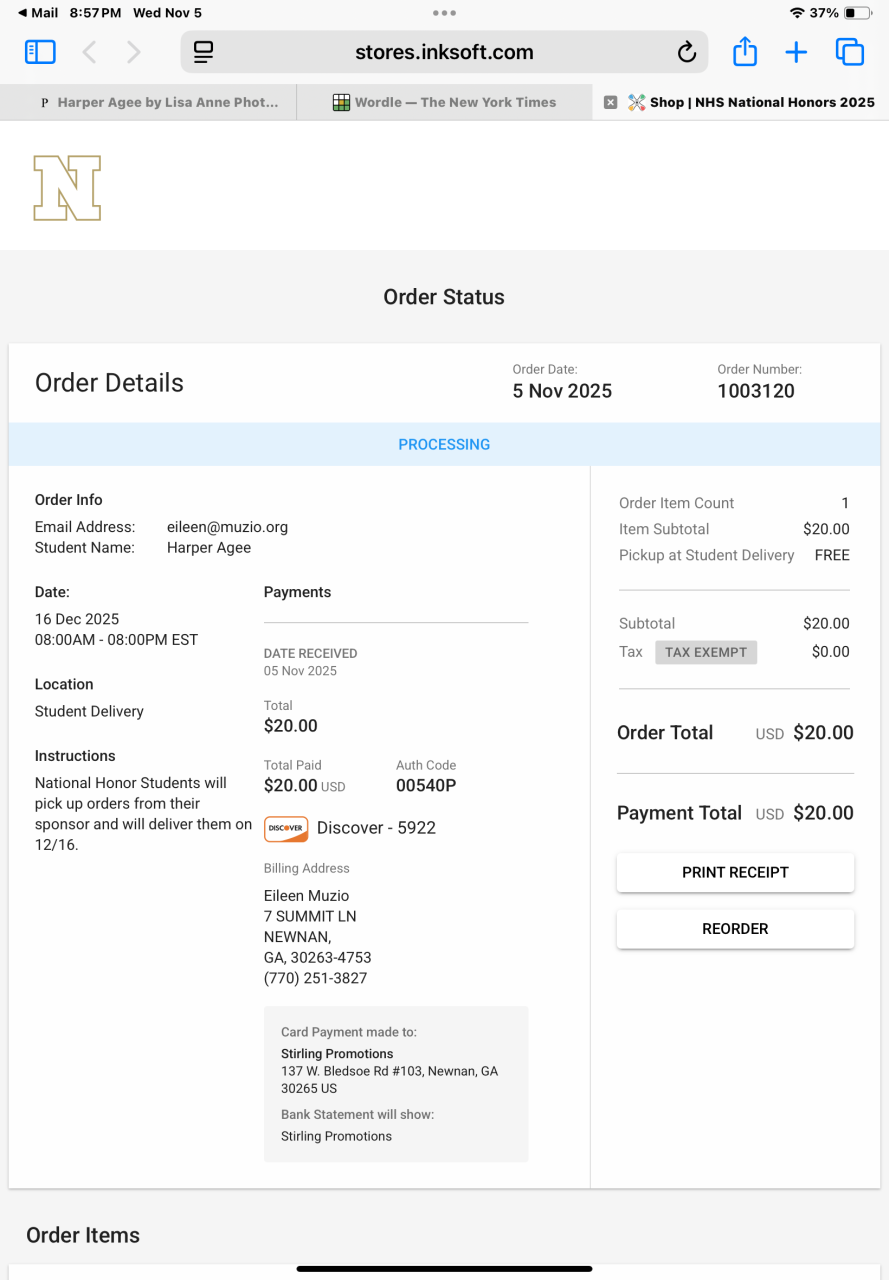
Task: Open the page format menu icon
Action: click(204, 52)
